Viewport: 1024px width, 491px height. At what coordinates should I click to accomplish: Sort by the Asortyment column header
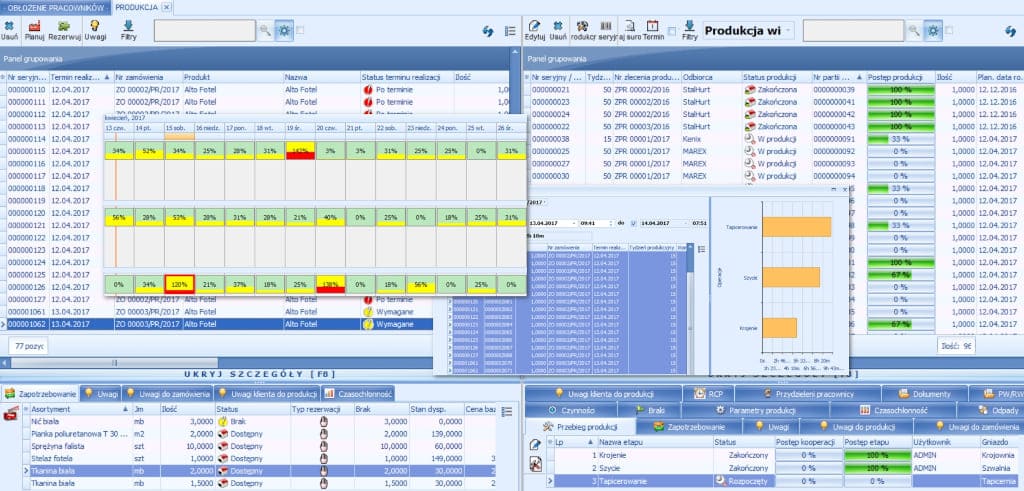(80, 409)
